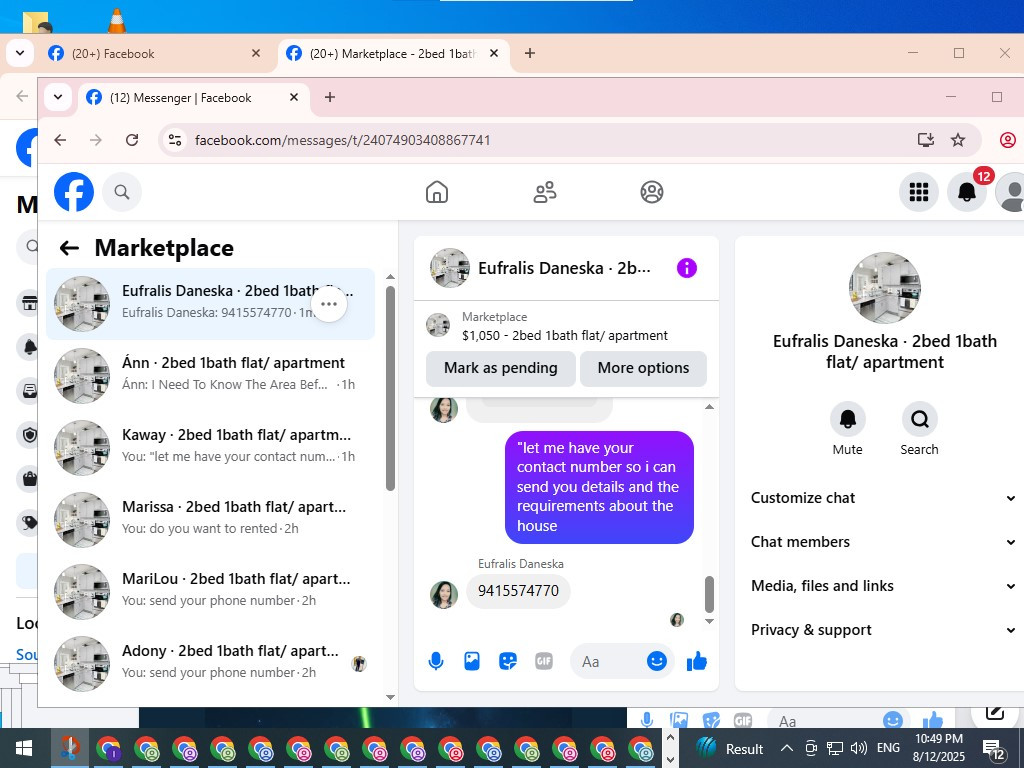This screenshot has height=768, width=1024.
Task: Go to Home via house icon
Action: tap(437, 192)
